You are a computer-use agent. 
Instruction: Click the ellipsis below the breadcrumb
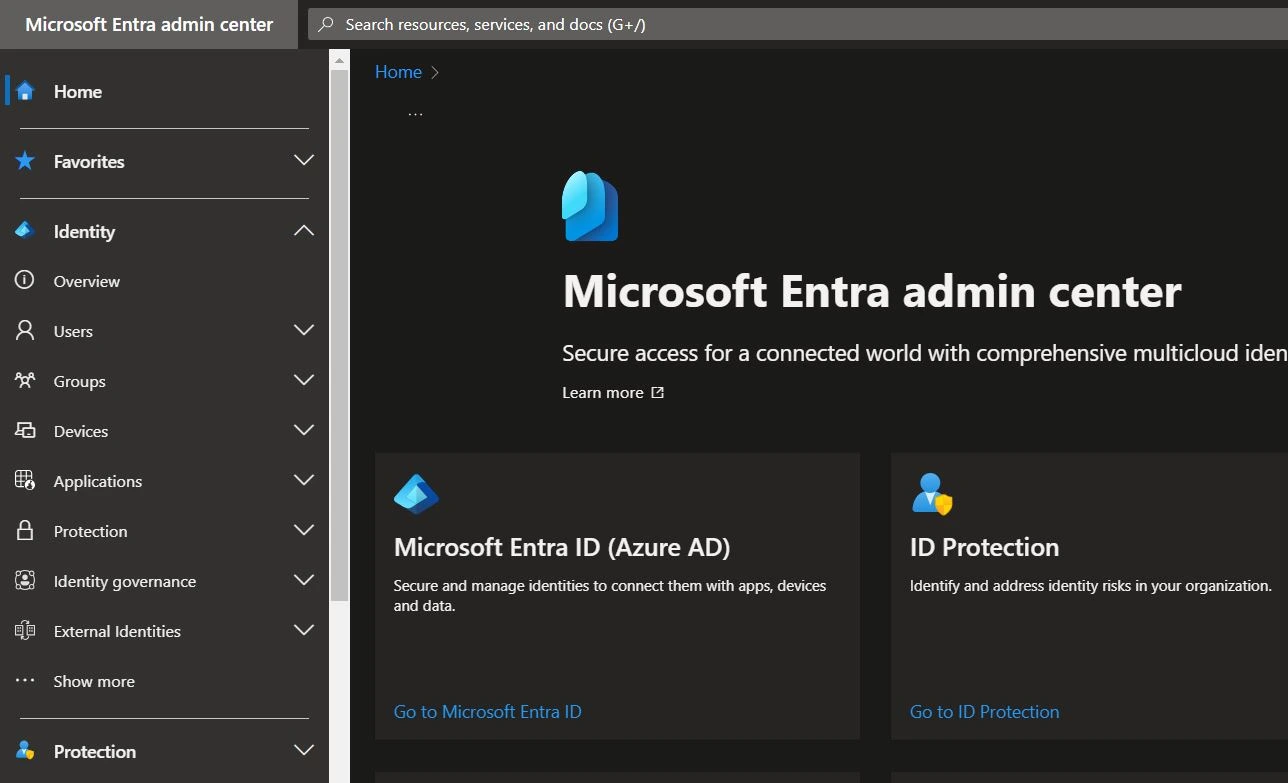click(x=415, y=114)
